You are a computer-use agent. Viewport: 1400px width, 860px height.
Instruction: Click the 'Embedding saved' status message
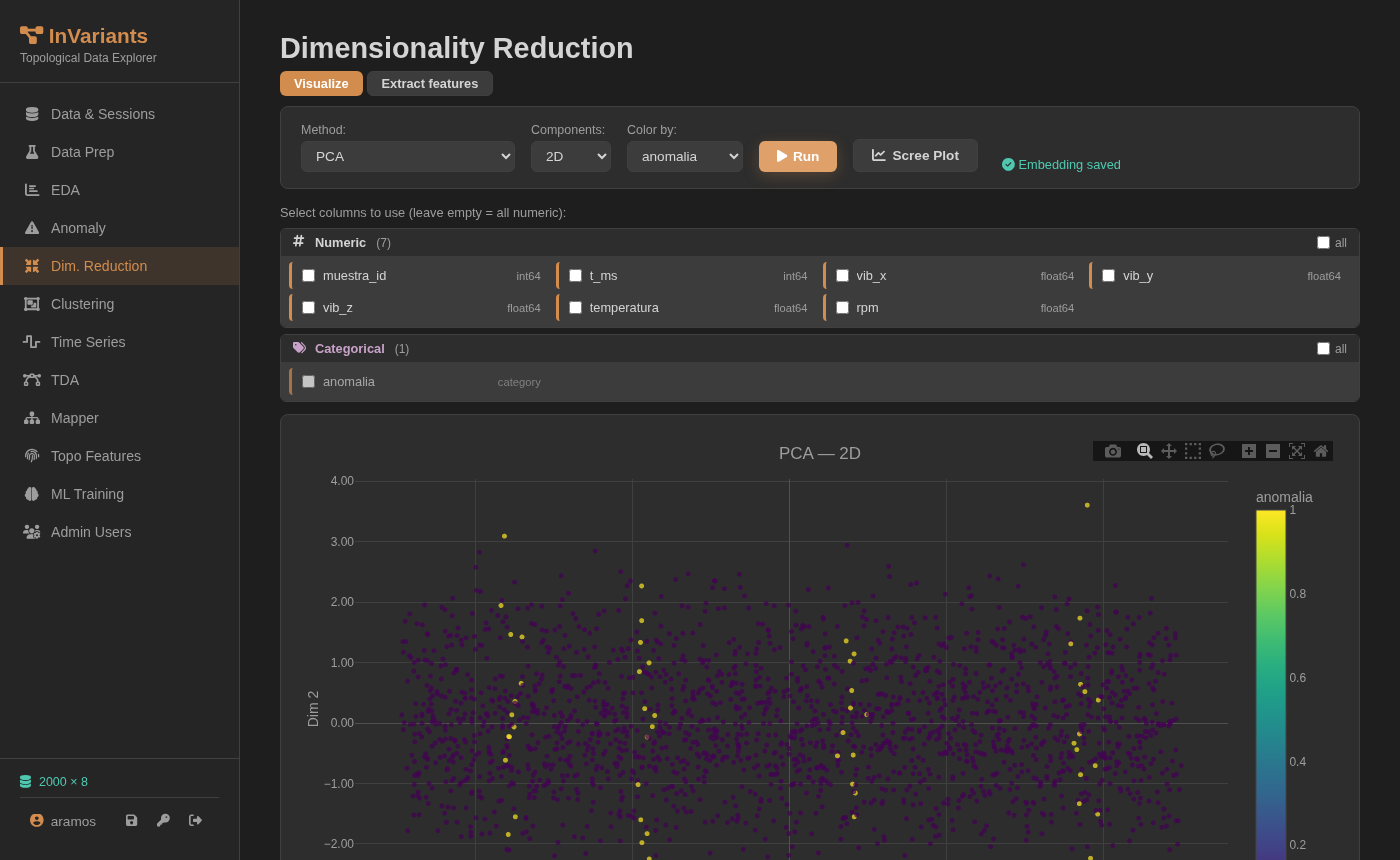coord(1061,164)
